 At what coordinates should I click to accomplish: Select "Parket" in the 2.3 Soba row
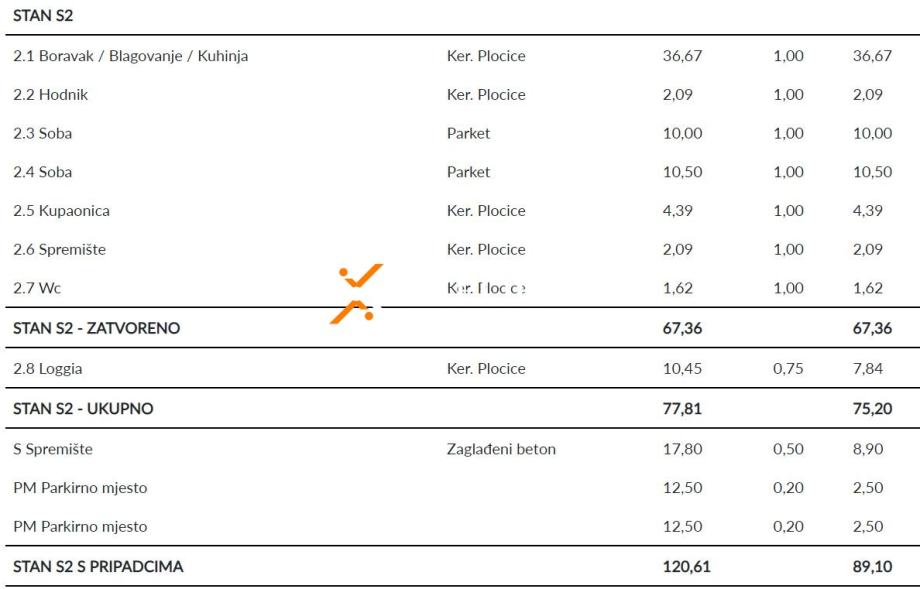click(468, 133)
